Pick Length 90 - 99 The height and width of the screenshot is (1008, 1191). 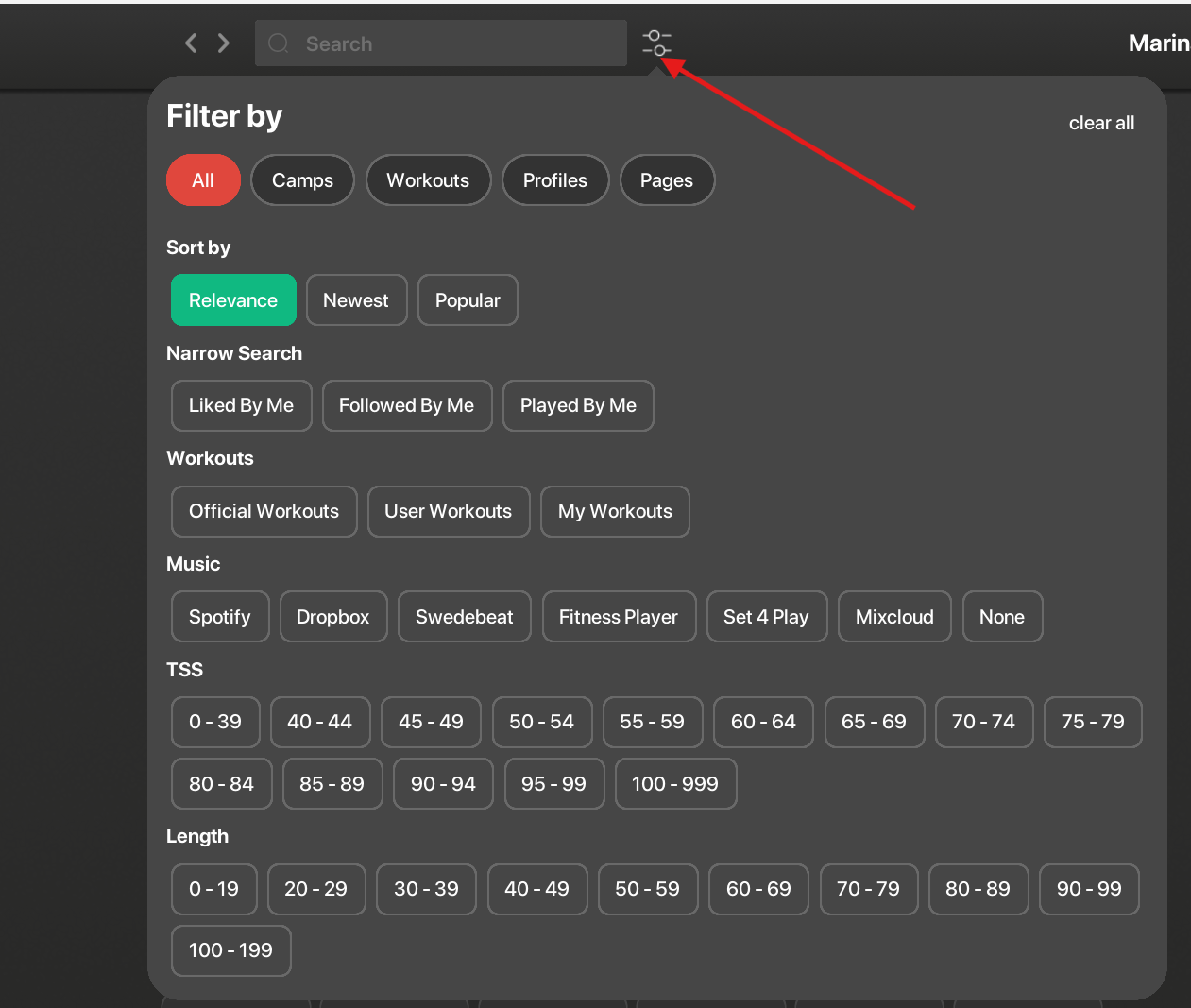tap(1089, 889)
